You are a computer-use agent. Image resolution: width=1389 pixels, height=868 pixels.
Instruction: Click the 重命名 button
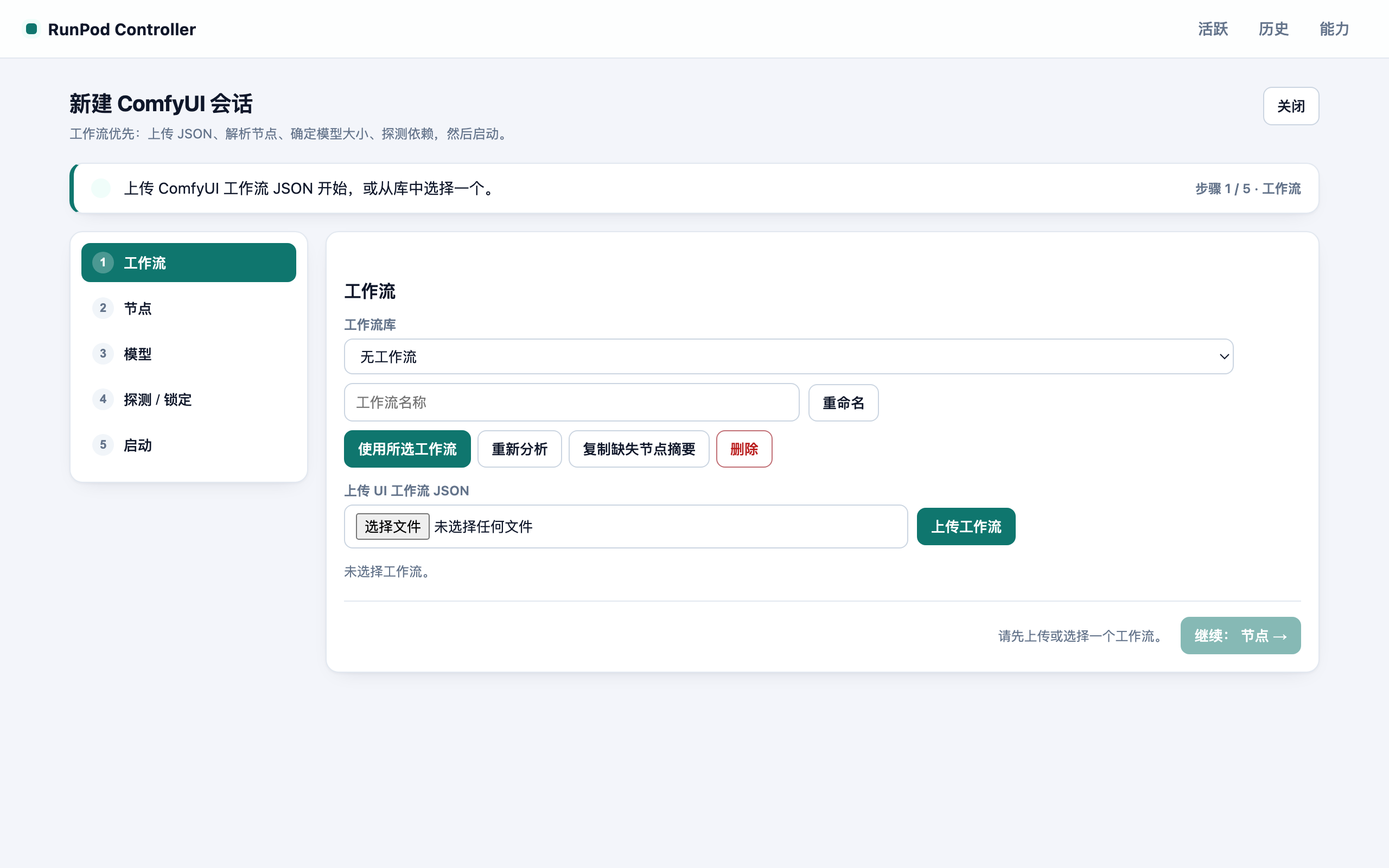843,403
